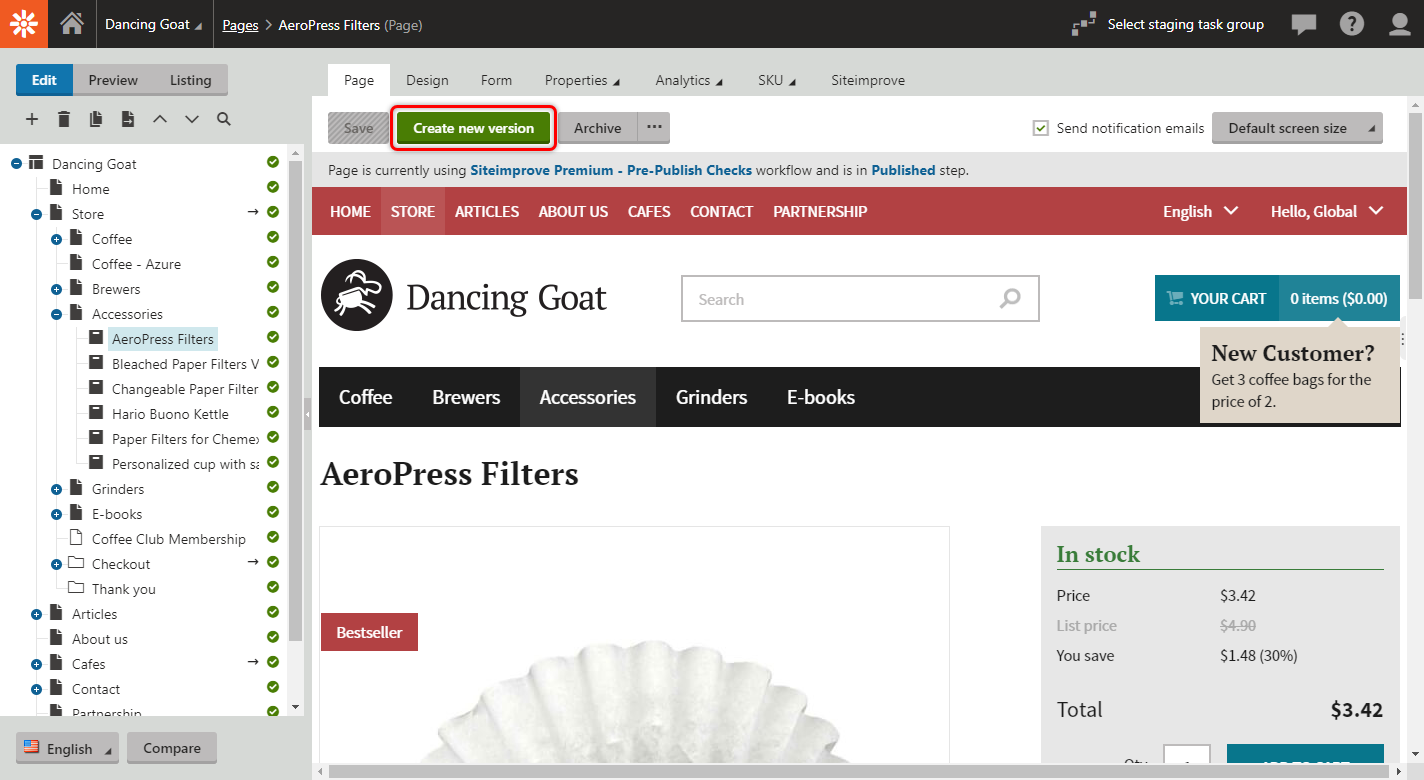Open the Pages breadcrumb link
The image size is (1424, 780).
(x=240, y=25)
